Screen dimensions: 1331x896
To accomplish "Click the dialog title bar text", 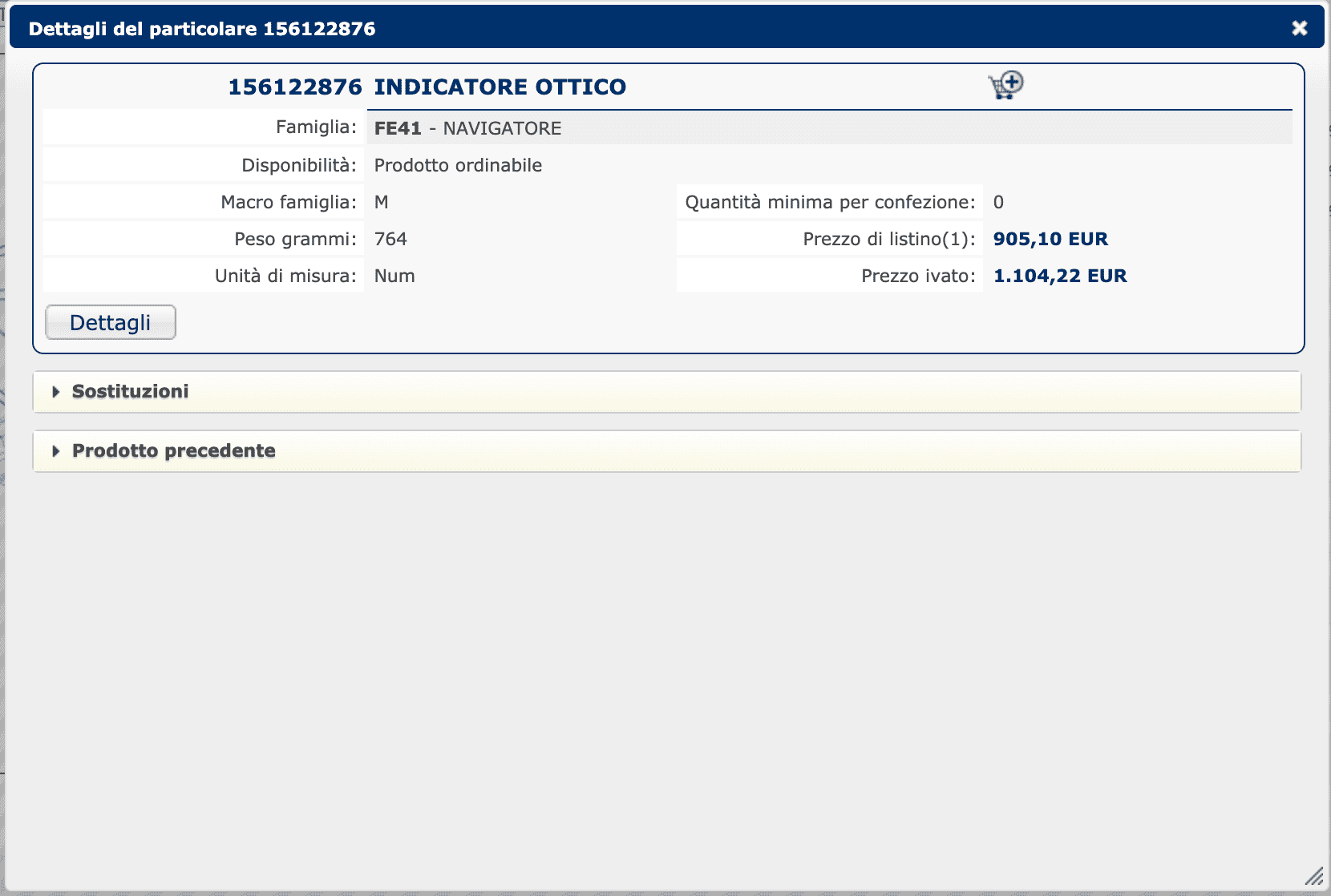I will point(202,29).
